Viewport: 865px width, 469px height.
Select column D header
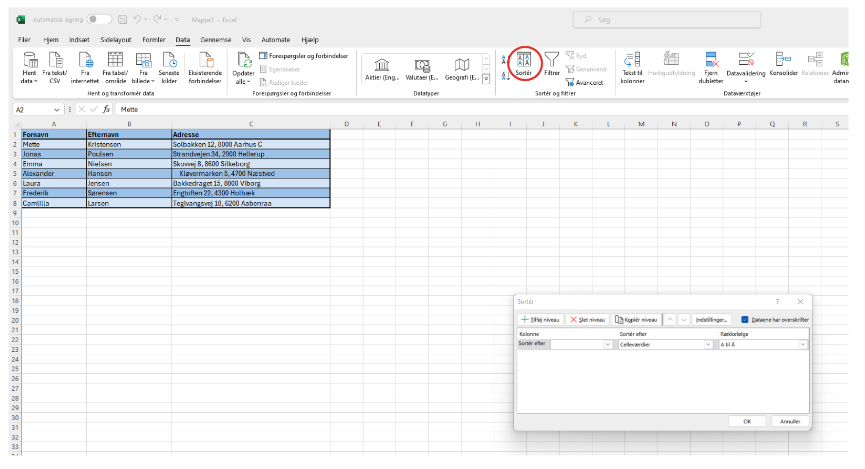(346, 124)
